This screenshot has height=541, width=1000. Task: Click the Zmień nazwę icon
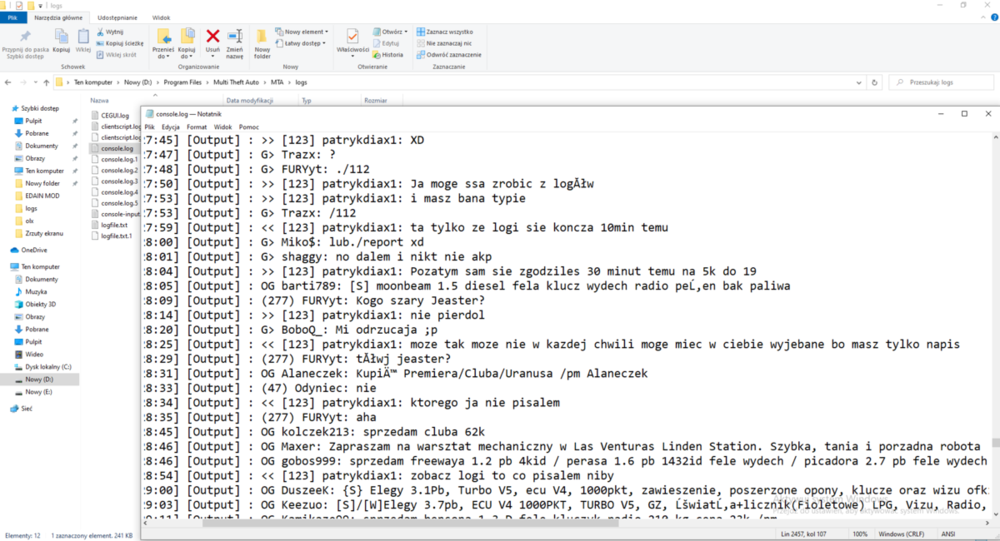235,36
